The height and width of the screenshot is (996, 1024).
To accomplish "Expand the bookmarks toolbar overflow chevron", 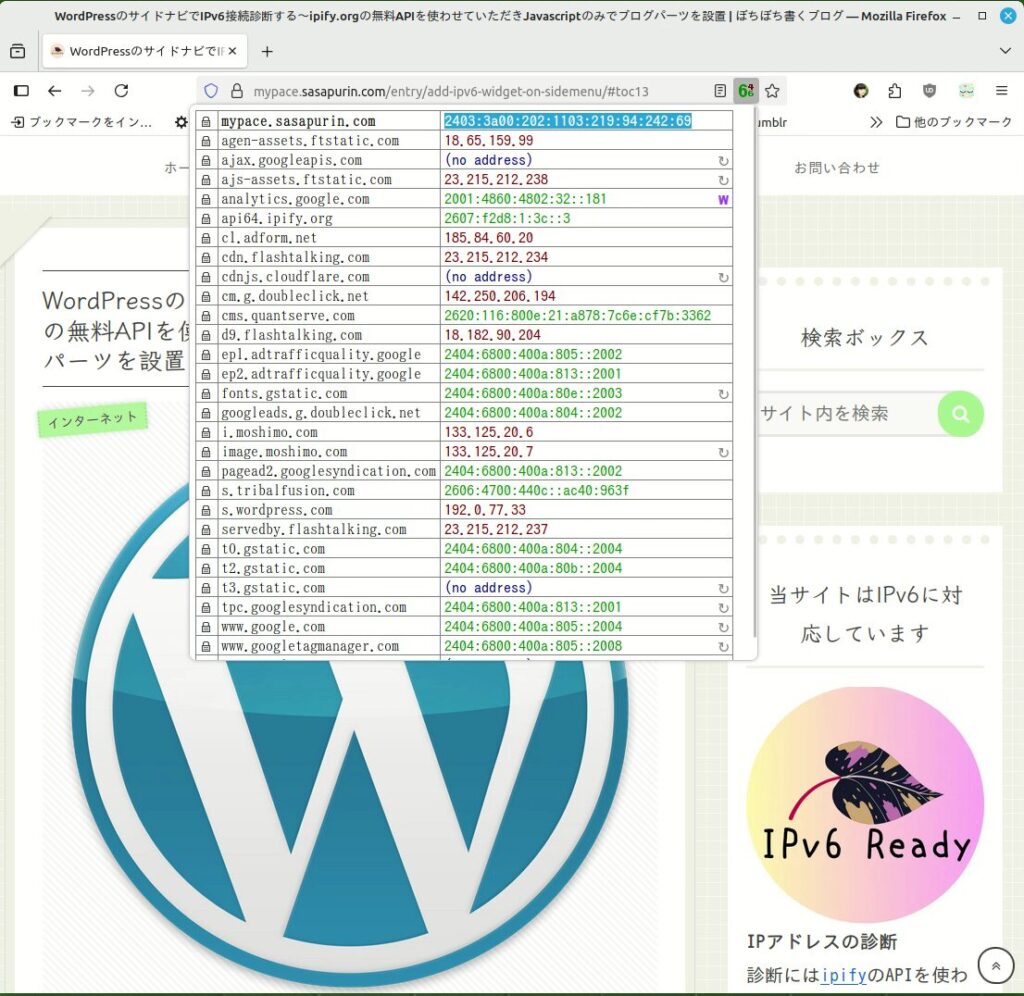I will pos(876,122).
